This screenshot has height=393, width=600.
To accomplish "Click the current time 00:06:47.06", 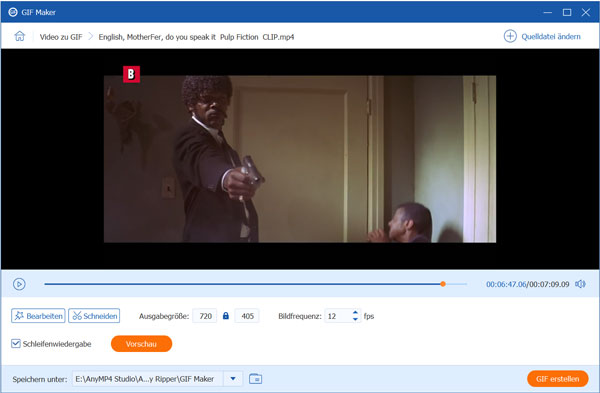I will pos(506,284).
